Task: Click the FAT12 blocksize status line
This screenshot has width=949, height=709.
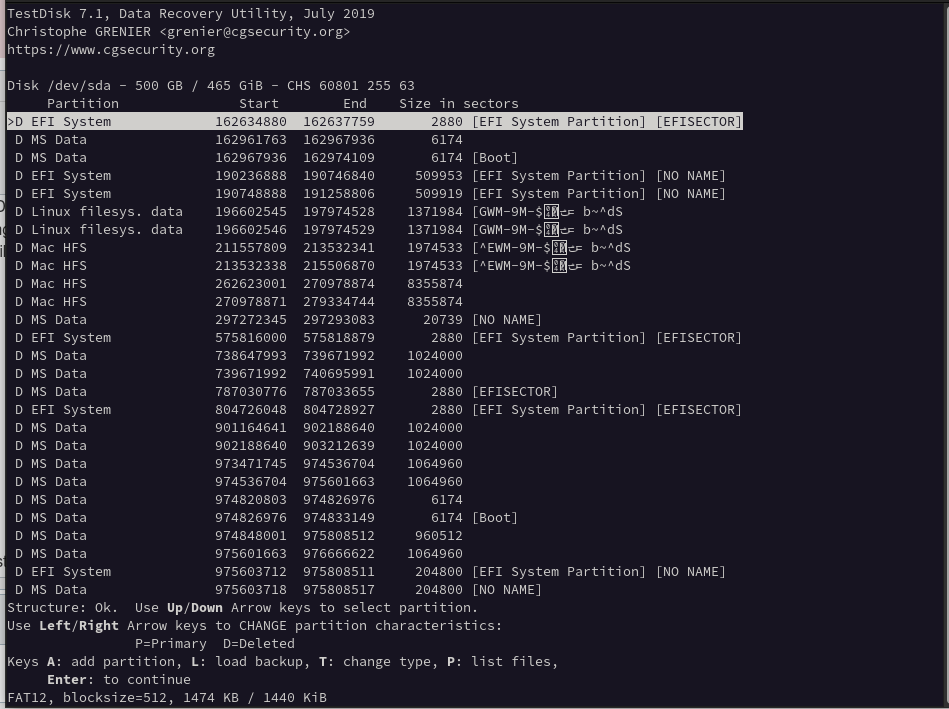Action: click(167, 697)
